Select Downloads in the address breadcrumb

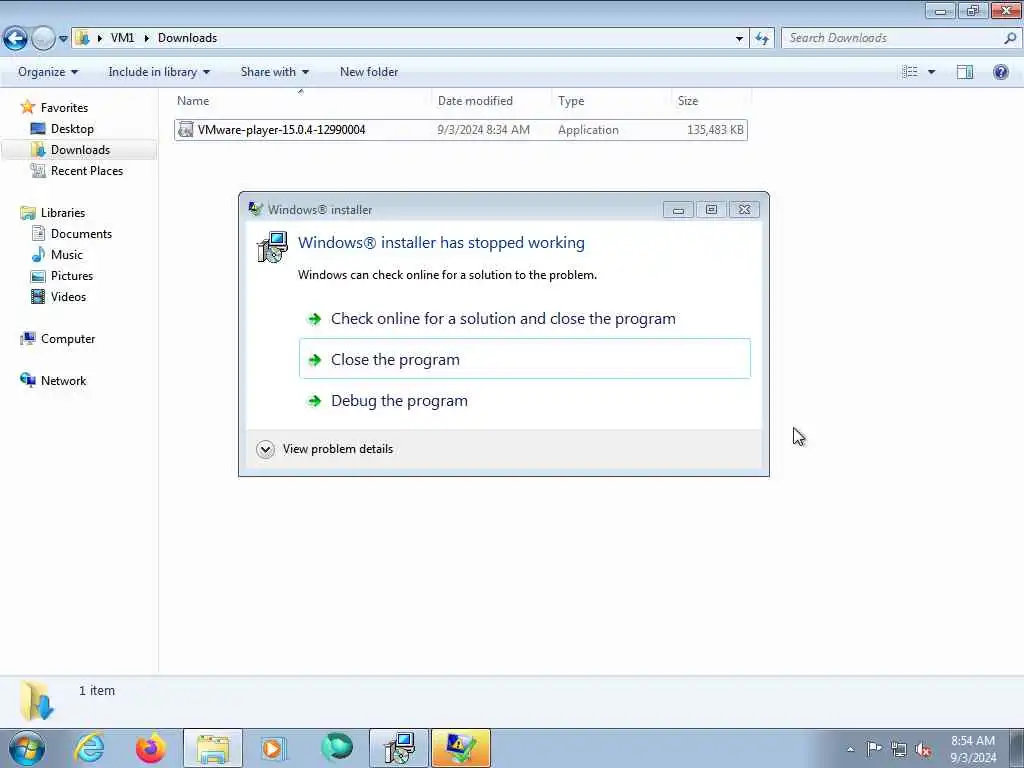click(x=187, y=38)
